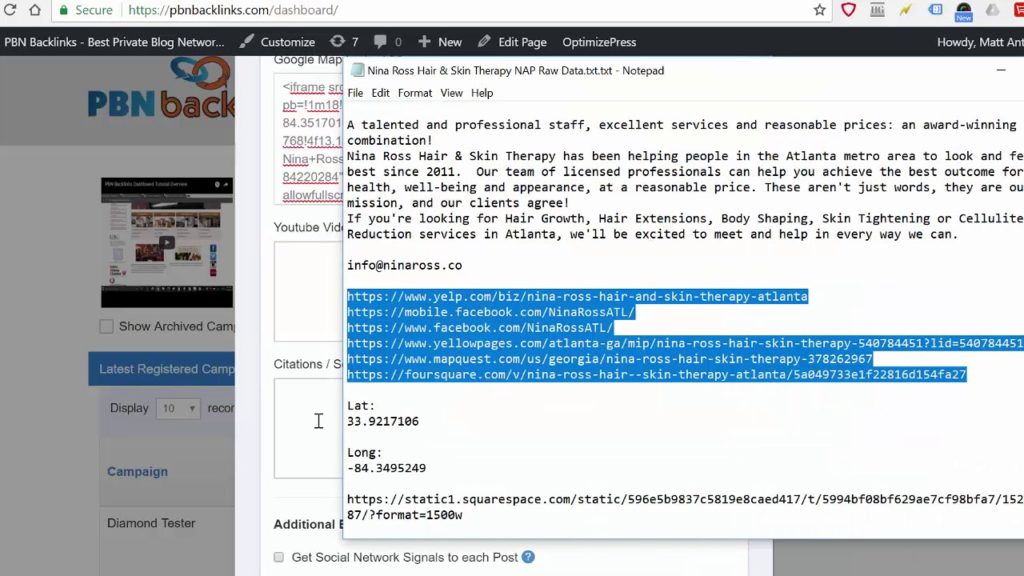Click the Campaign column header
The height and width of the screenshot is (576, 1024).
[x=137, y=472]
